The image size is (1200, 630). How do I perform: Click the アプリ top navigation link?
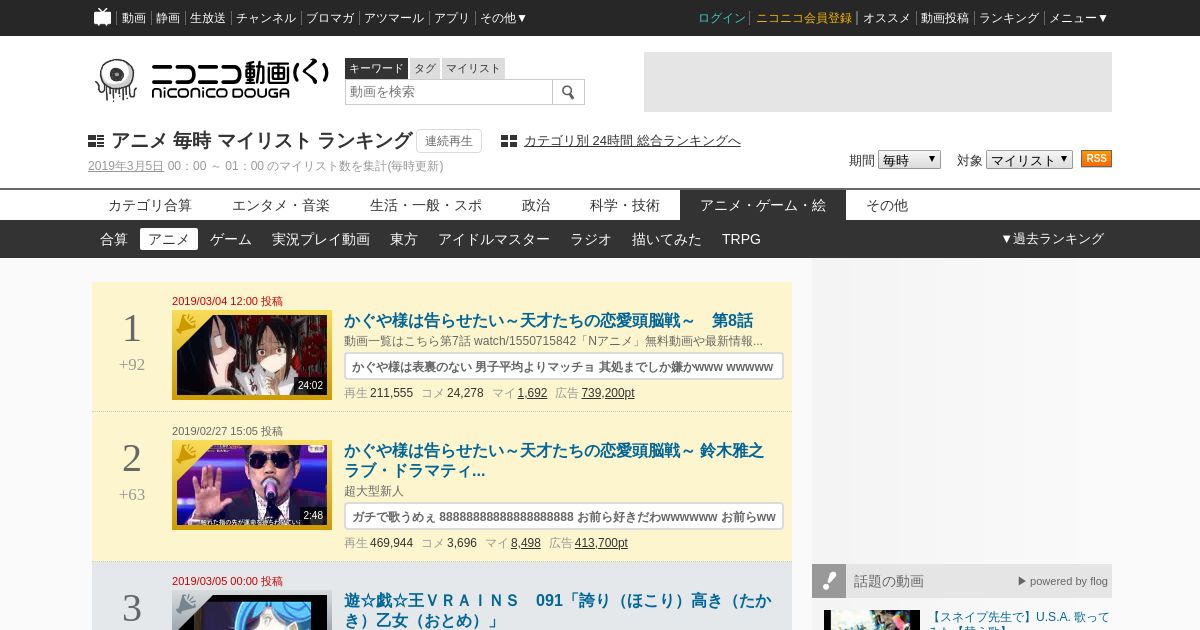452,18
